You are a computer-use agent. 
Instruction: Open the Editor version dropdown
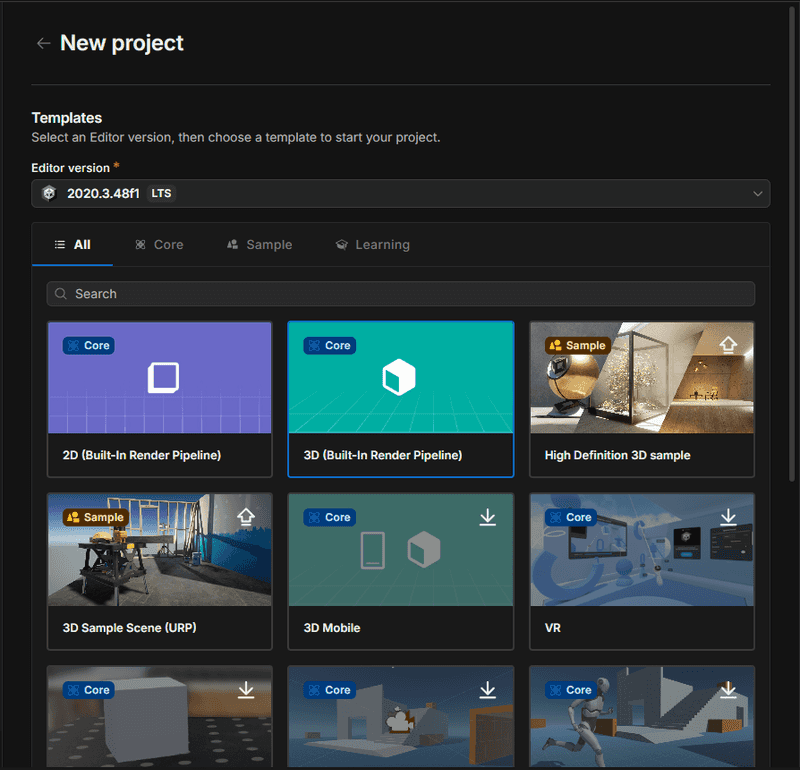(400, 193)
